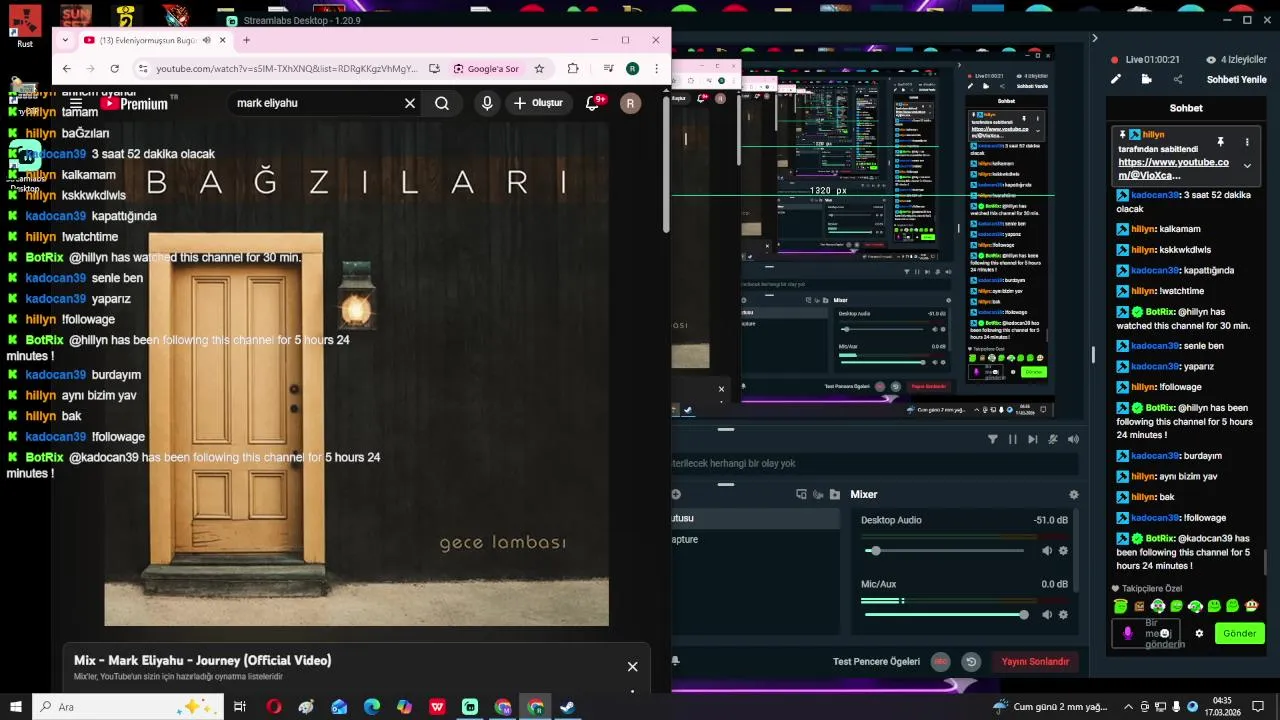Open the emoji picker in message box
The height and width of the screenshot is (720, 1280).
(1164, 633)
